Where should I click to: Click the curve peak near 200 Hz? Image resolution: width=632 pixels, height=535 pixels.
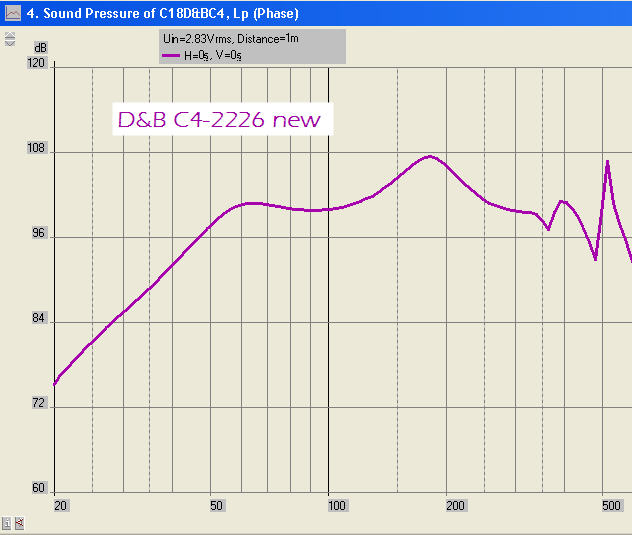[x=430, y=156]
